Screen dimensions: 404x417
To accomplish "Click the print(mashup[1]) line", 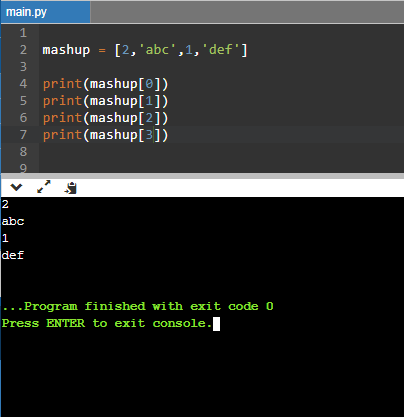I will pos(105,101).
